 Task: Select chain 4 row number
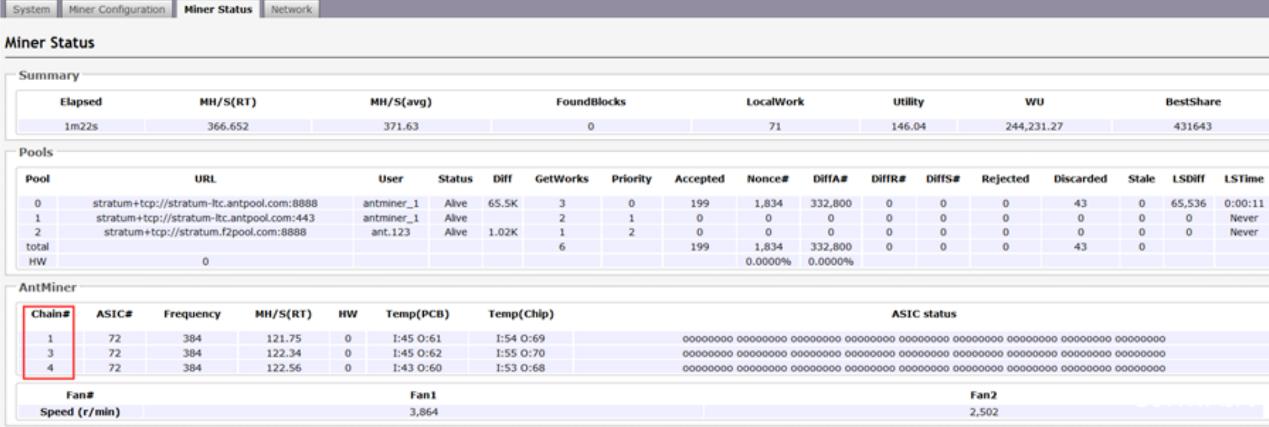click(49, 366)
